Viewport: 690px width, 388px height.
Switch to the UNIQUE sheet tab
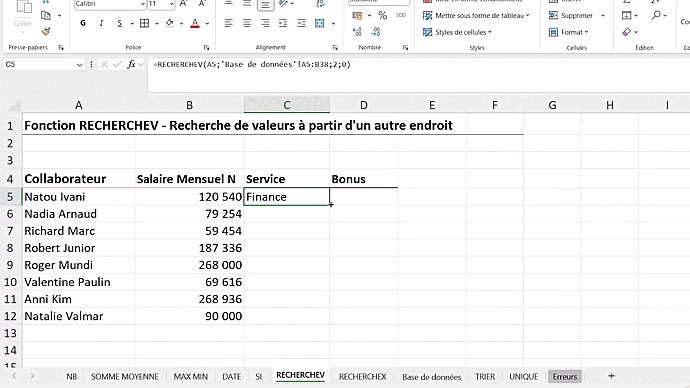pos(524,377)
